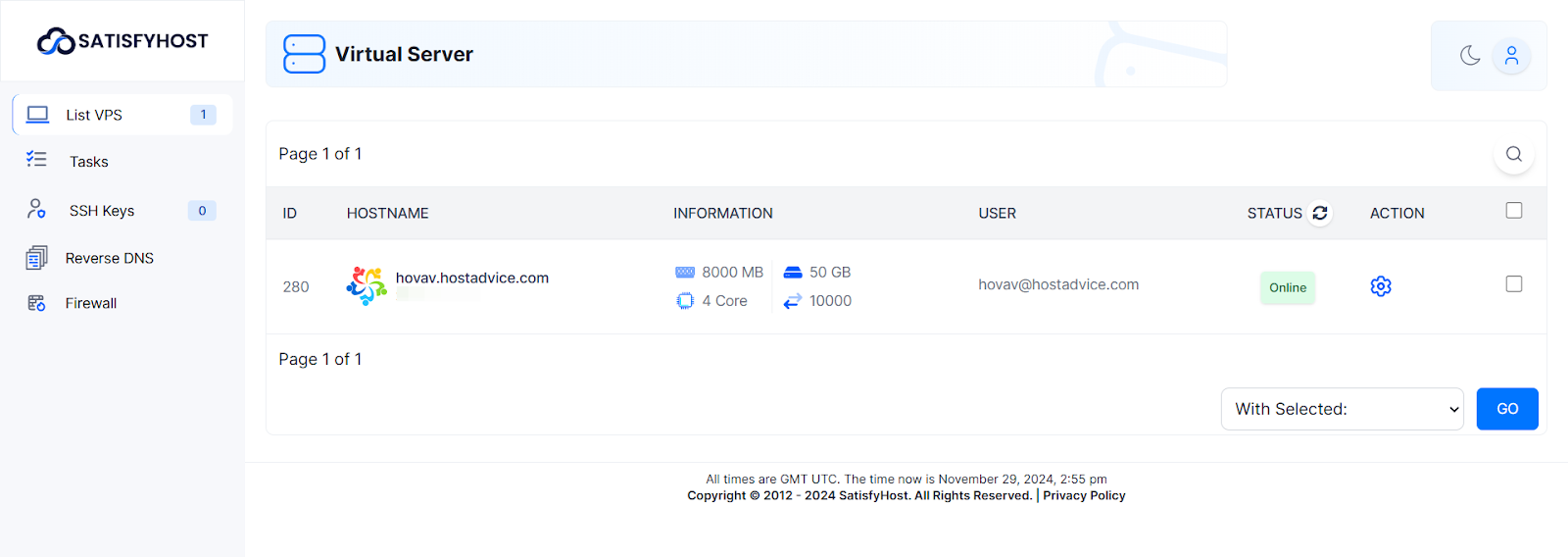Click the disk icon beside 50 GB

click(x=793, y=273)
